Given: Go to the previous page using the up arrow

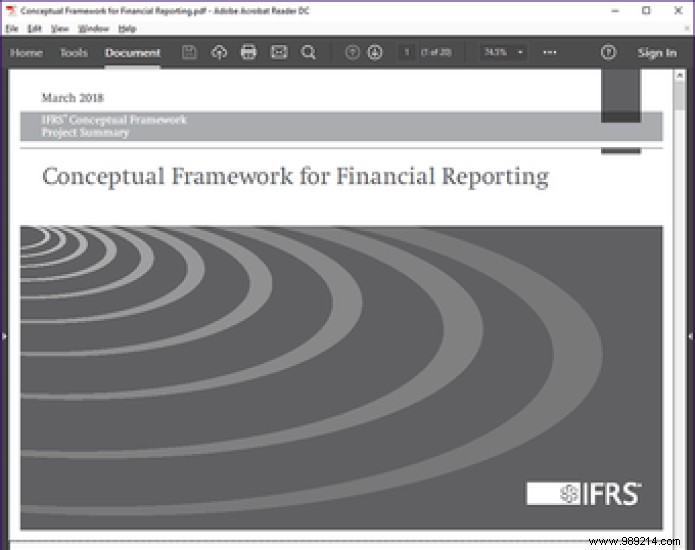Looking at the screenshot, I should tap(352, 52).
